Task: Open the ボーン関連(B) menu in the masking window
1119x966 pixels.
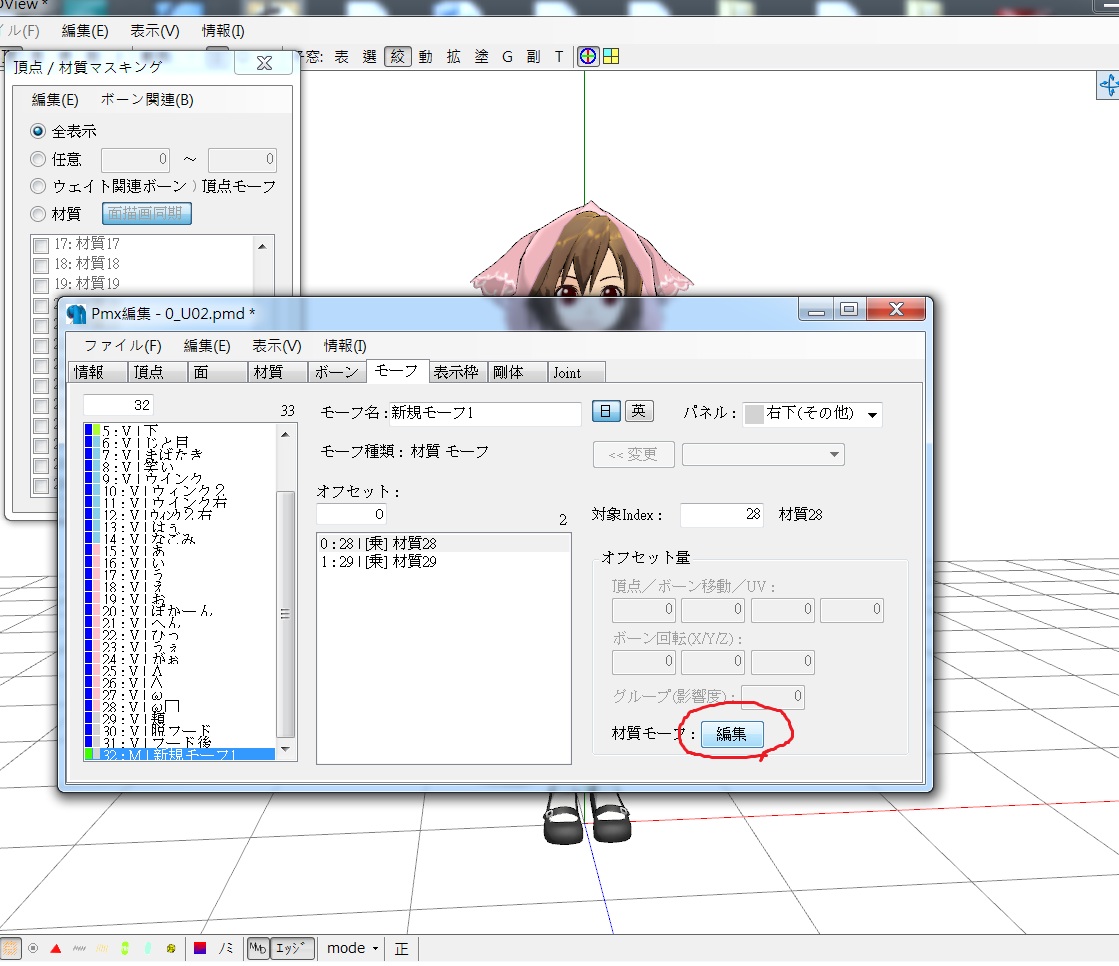Action: pos(147,100)
